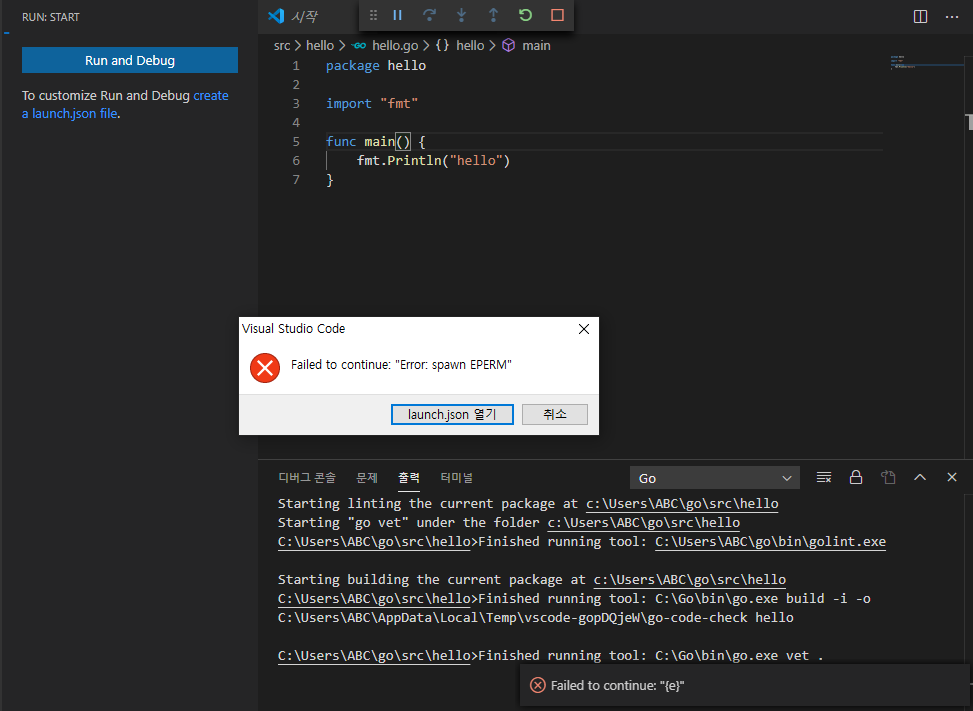This screenshot has width=973, height=711.
Task: Stop debugging with the red square icon
Action: pos(559,15)
